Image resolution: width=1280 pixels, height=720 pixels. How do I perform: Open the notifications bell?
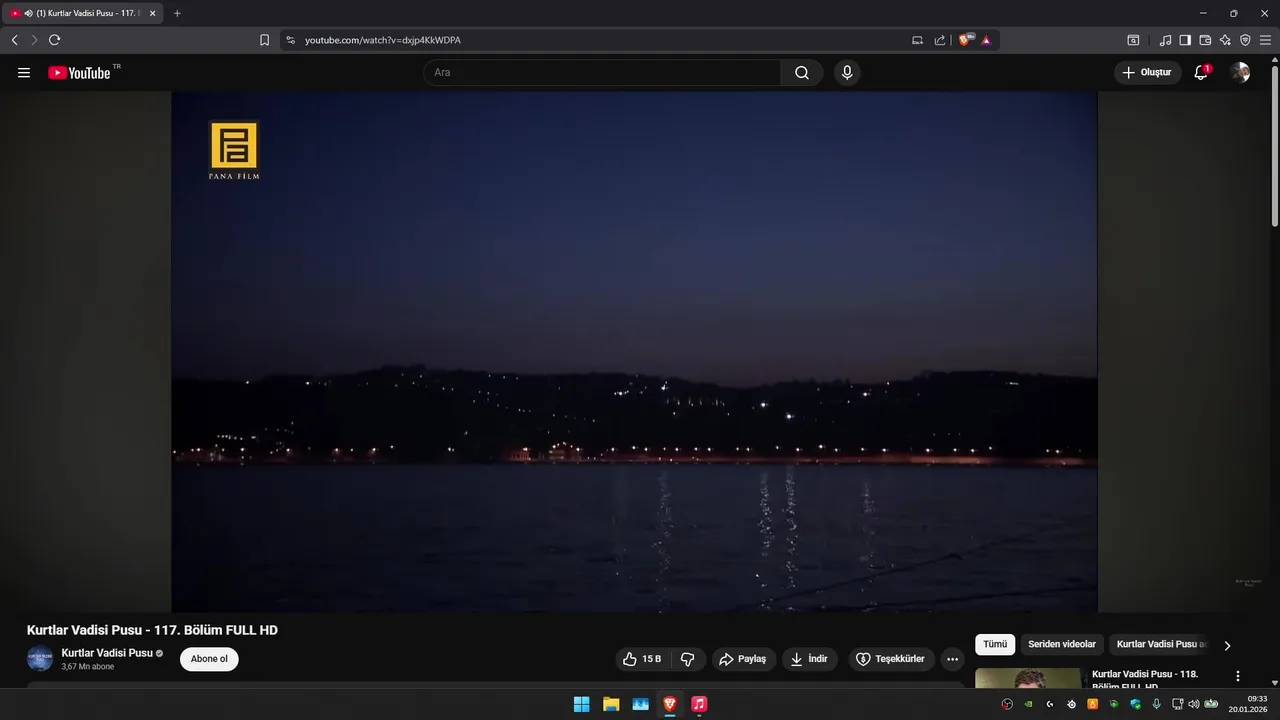(1202, 73)
